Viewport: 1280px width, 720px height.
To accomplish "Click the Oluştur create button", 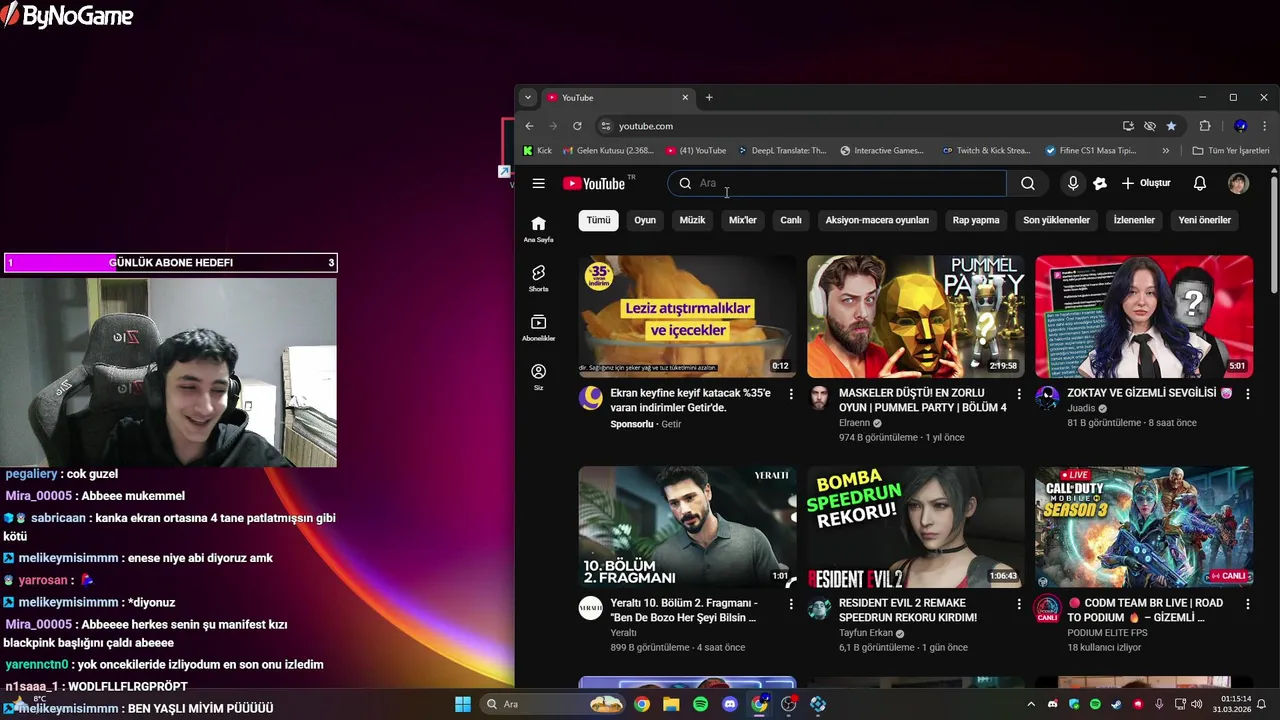I will click(x=1146, y=183).
